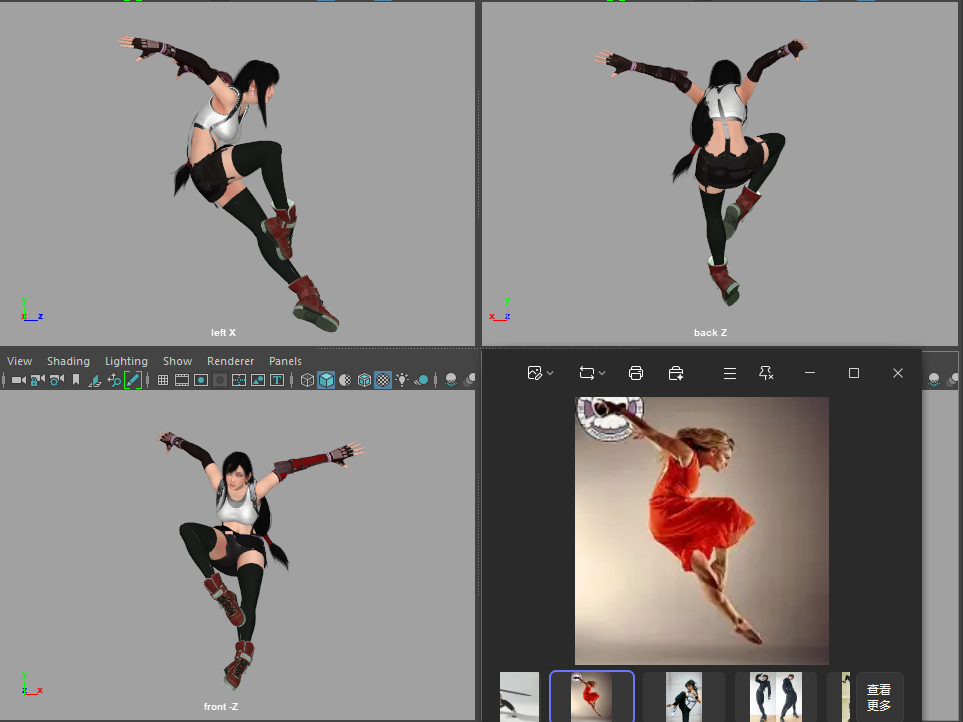963x722 pixels.
Task: Toggle the Textured checkerboard display icon
Action: [x=383, y=380]
